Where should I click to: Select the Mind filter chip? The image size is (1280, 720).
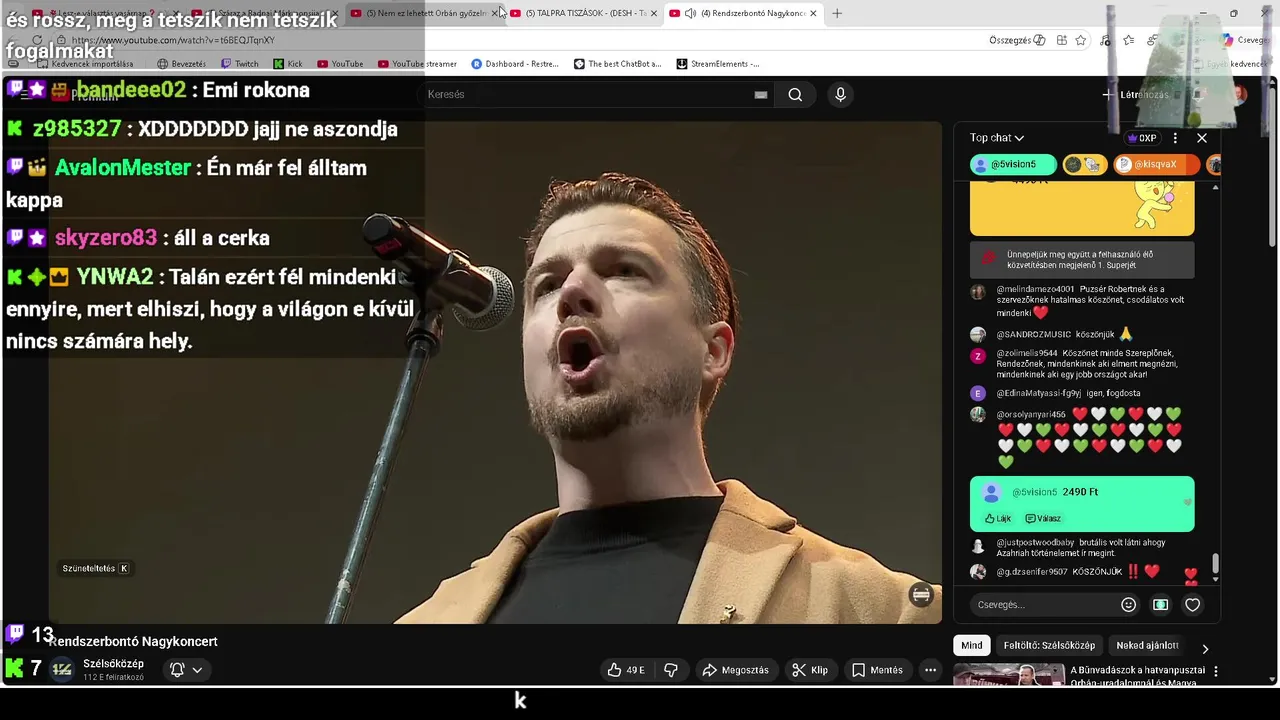(972, 646)
